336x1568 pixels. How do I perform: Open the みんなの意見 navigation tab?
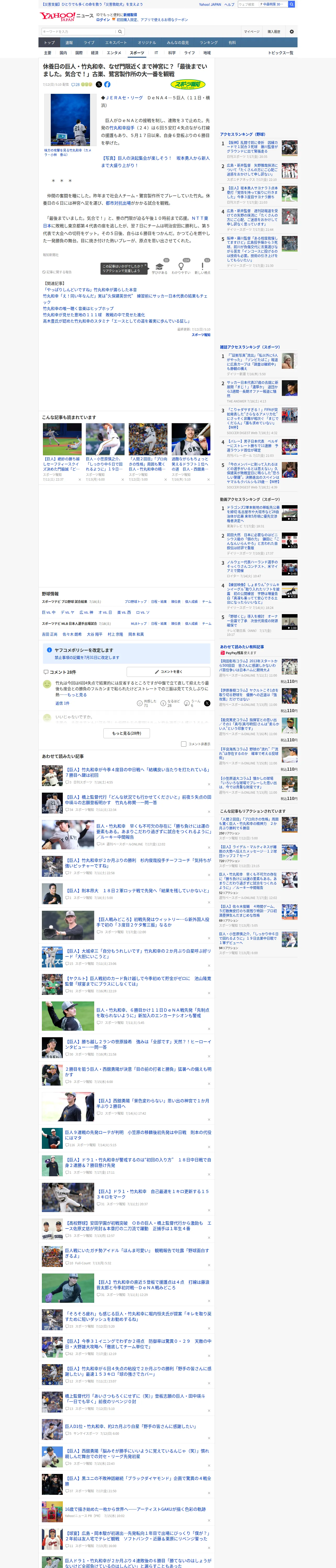pos(178,43)
